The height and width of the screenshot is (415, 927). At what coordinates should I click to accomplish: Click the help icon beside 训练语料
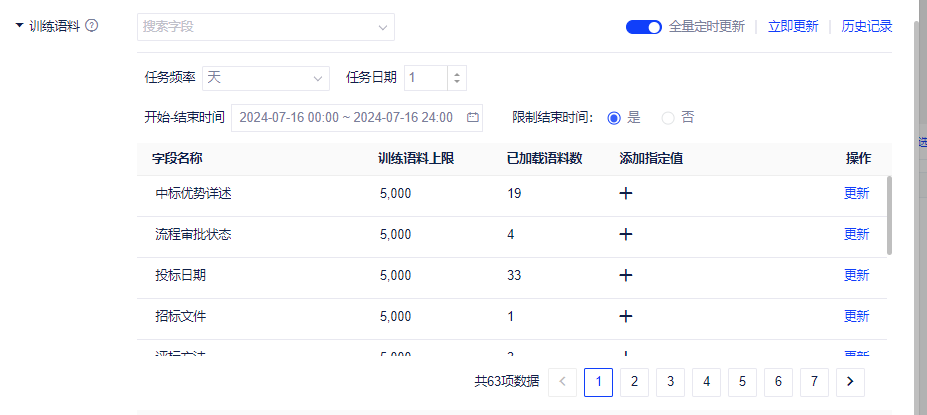click(x=92, y=26)
